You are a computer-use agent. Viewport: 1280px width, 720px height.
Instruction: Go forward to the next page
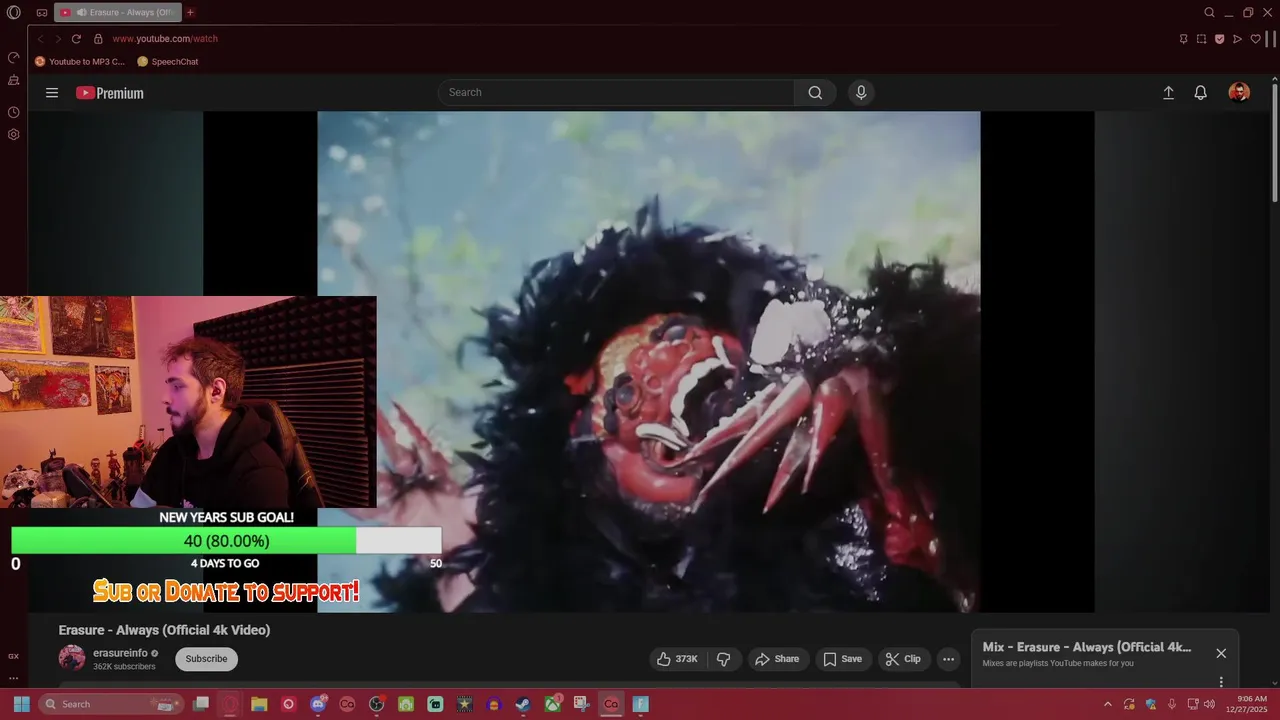point(58,39)
